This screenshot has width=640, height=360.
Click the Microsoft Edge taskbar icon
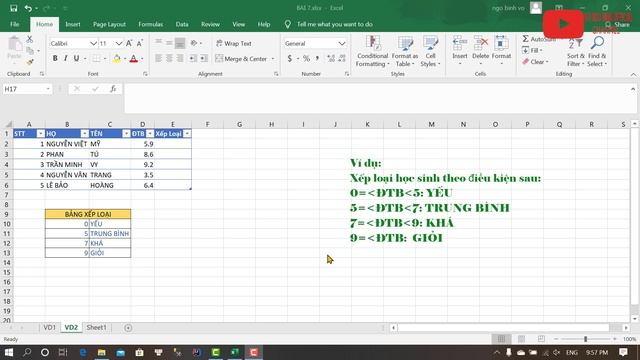(83, 352)
